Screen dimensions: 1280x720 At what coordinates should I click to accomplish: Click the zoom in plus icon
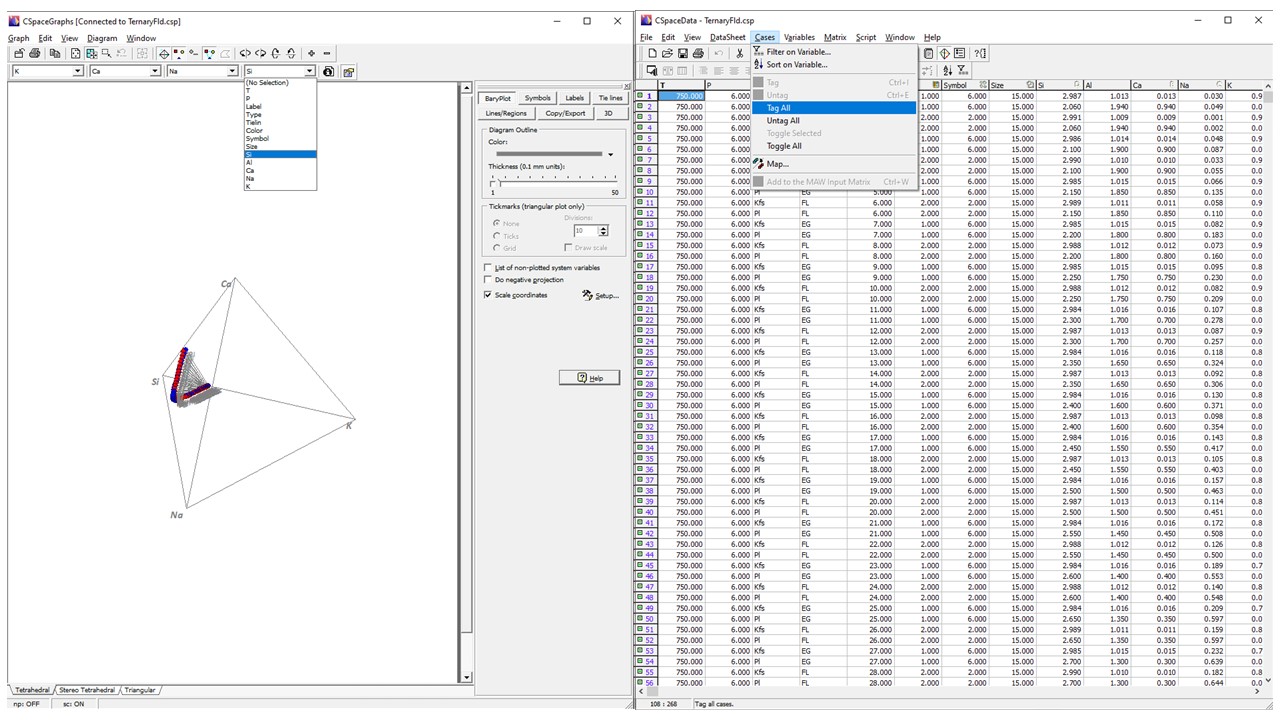click(312, 54)
